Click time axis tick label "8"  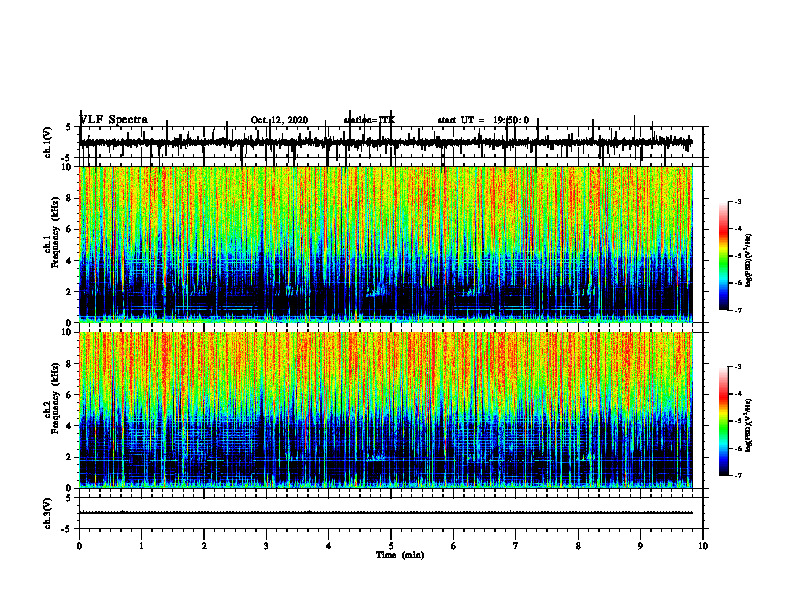point(578,546)
